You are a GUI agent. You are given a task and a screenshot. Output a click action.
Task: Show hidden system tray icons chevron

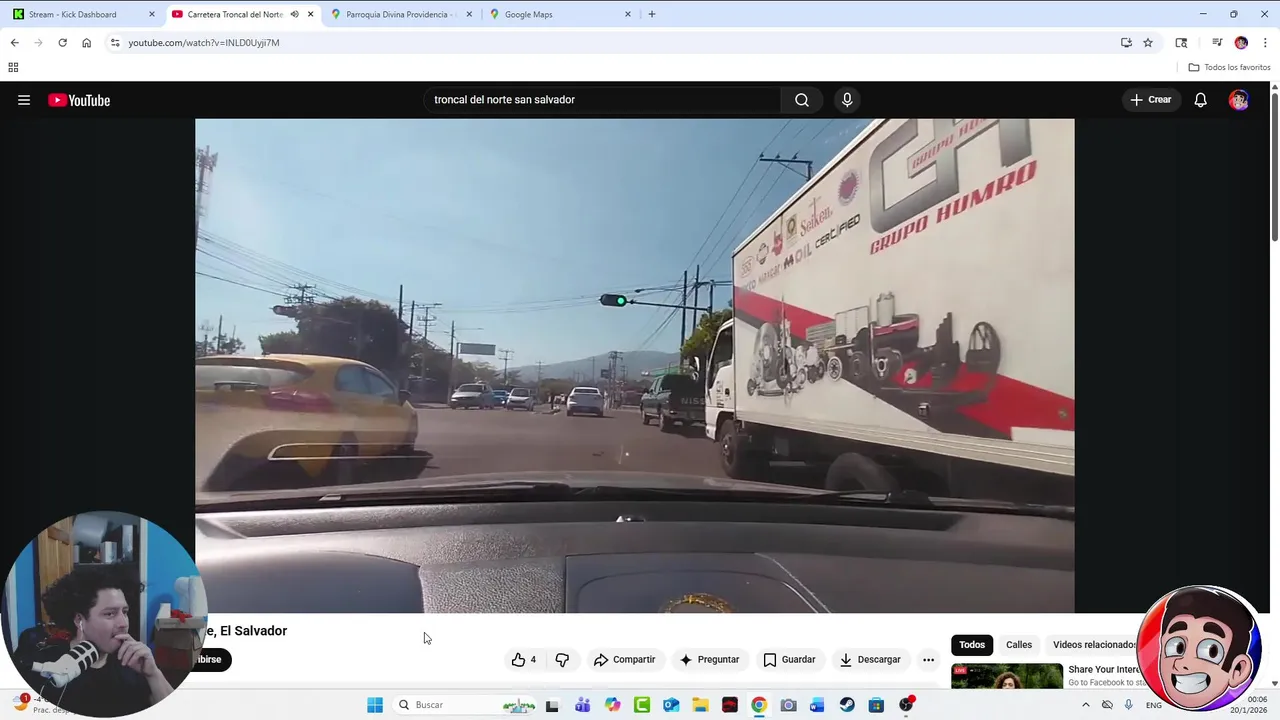pyautogui.click(x=1086, y=705)
